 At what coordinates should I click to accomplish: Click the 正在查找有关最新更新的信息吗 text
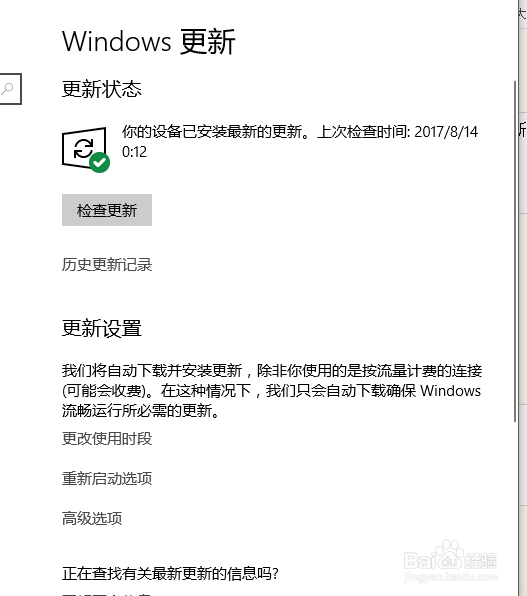(x=170, y=574)
